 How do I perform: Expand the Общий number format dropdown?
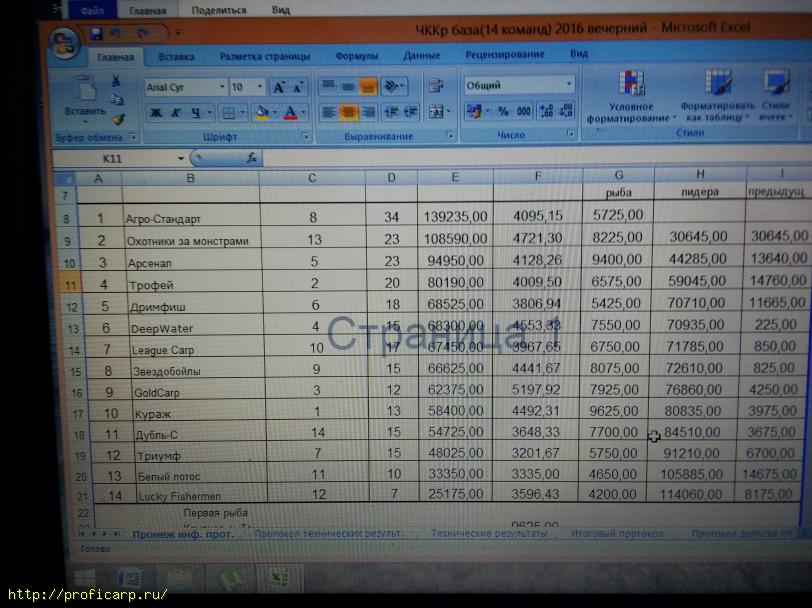[569, 86]
